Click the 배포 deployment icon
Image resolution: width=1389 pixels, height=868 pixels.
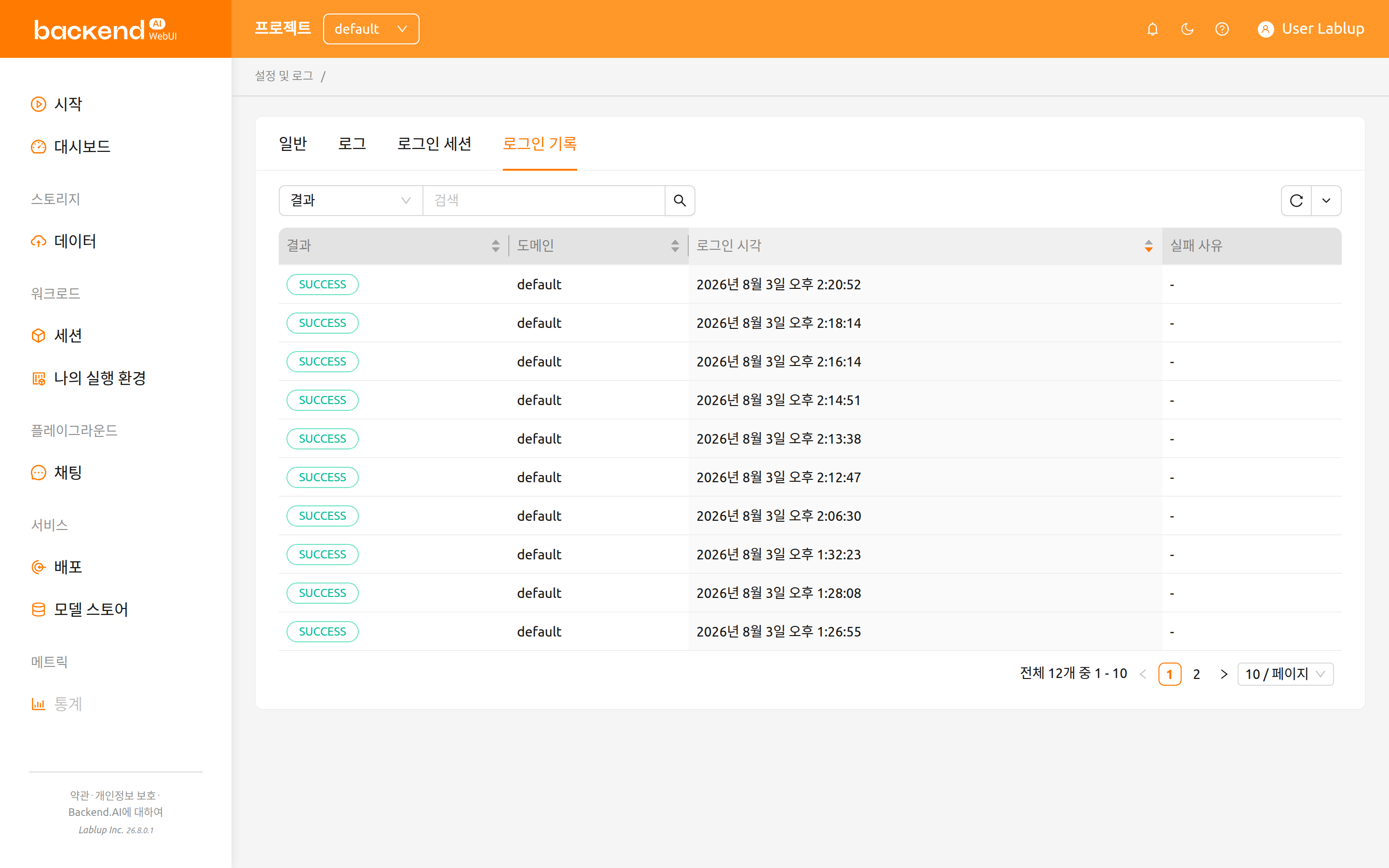point(39,567)
